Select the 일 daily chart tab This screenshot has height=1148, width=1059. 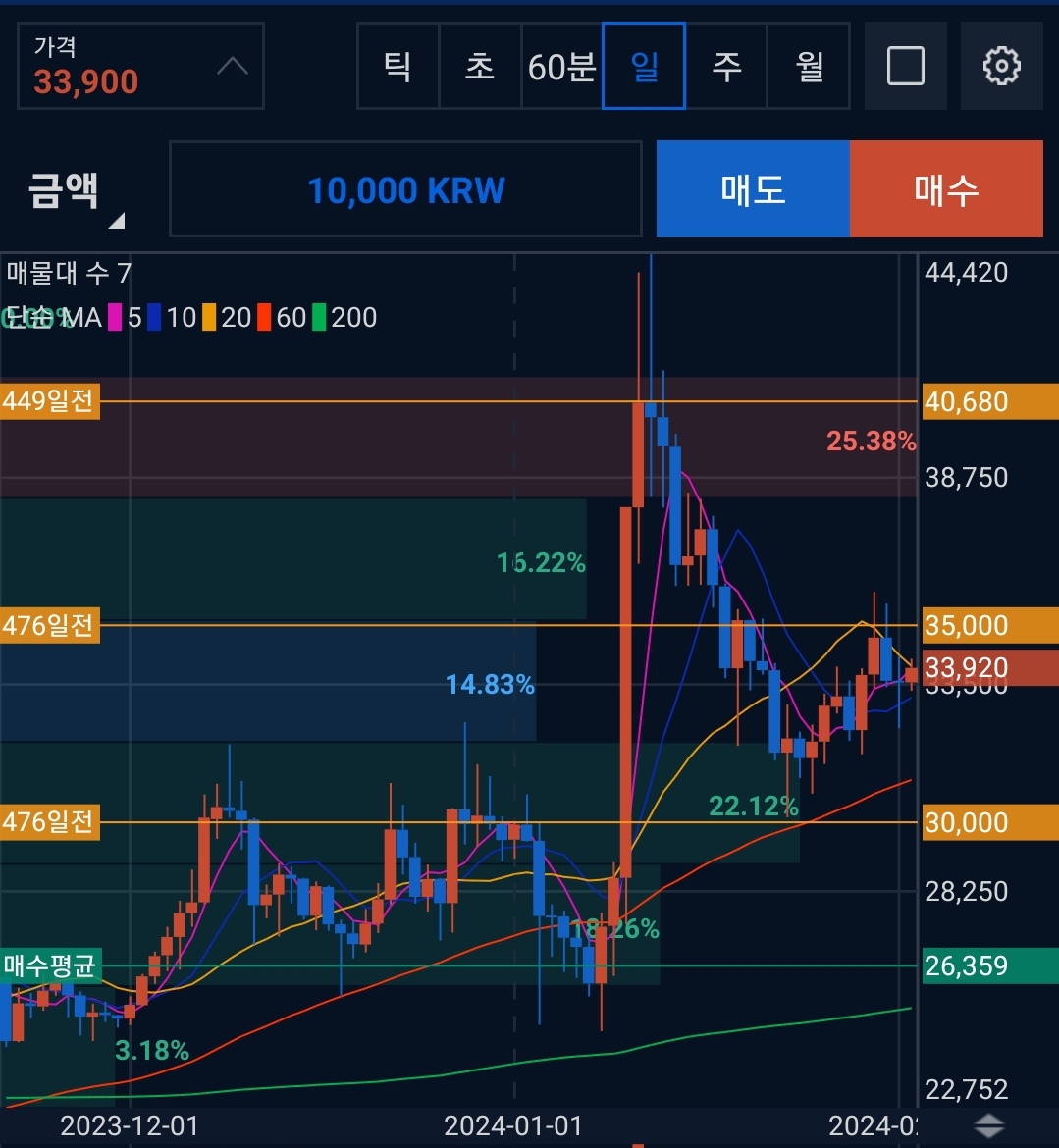[x=644, y=66]
